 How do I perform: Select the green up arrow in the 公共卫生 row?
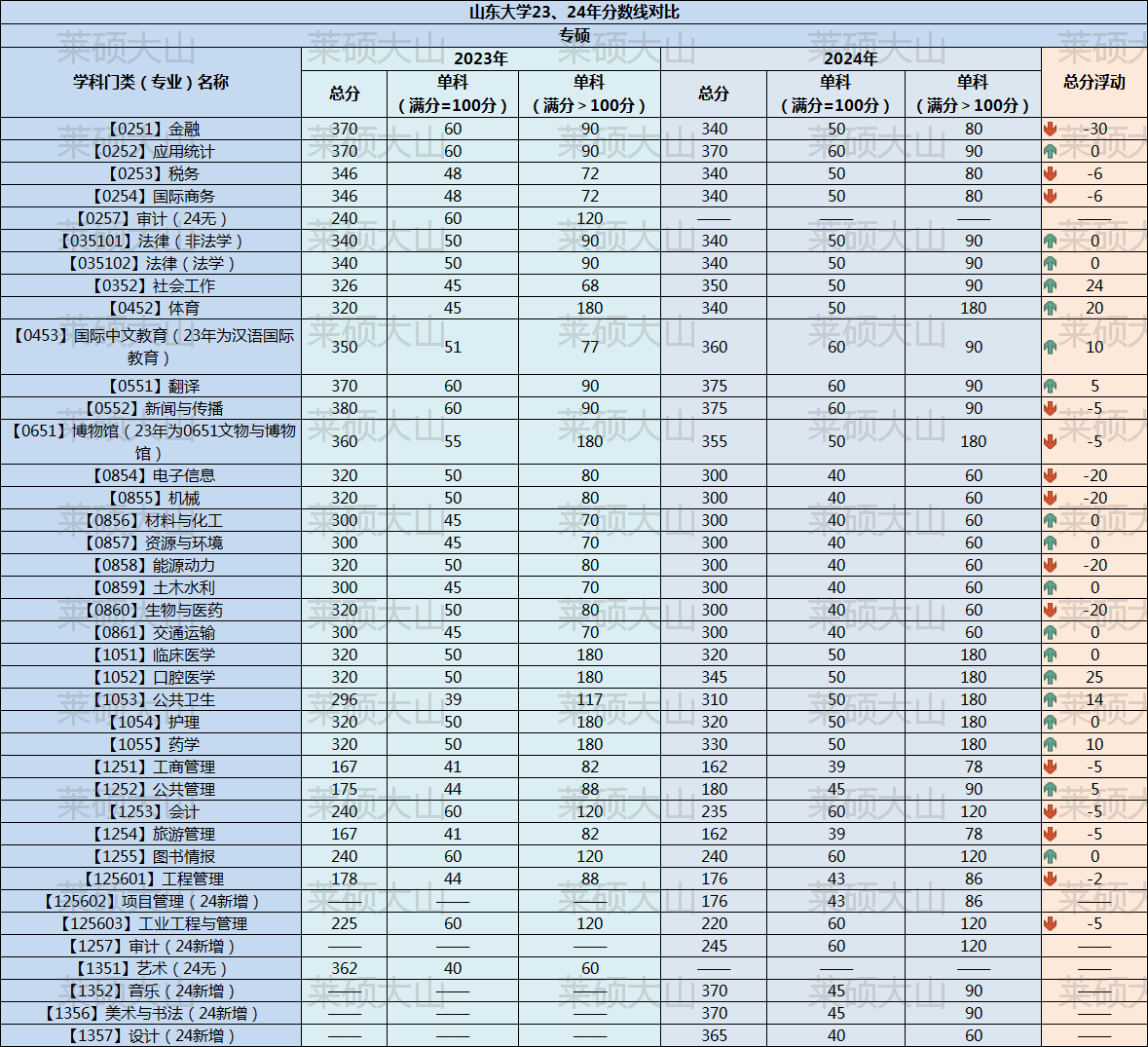click(x=1050, y=699)
